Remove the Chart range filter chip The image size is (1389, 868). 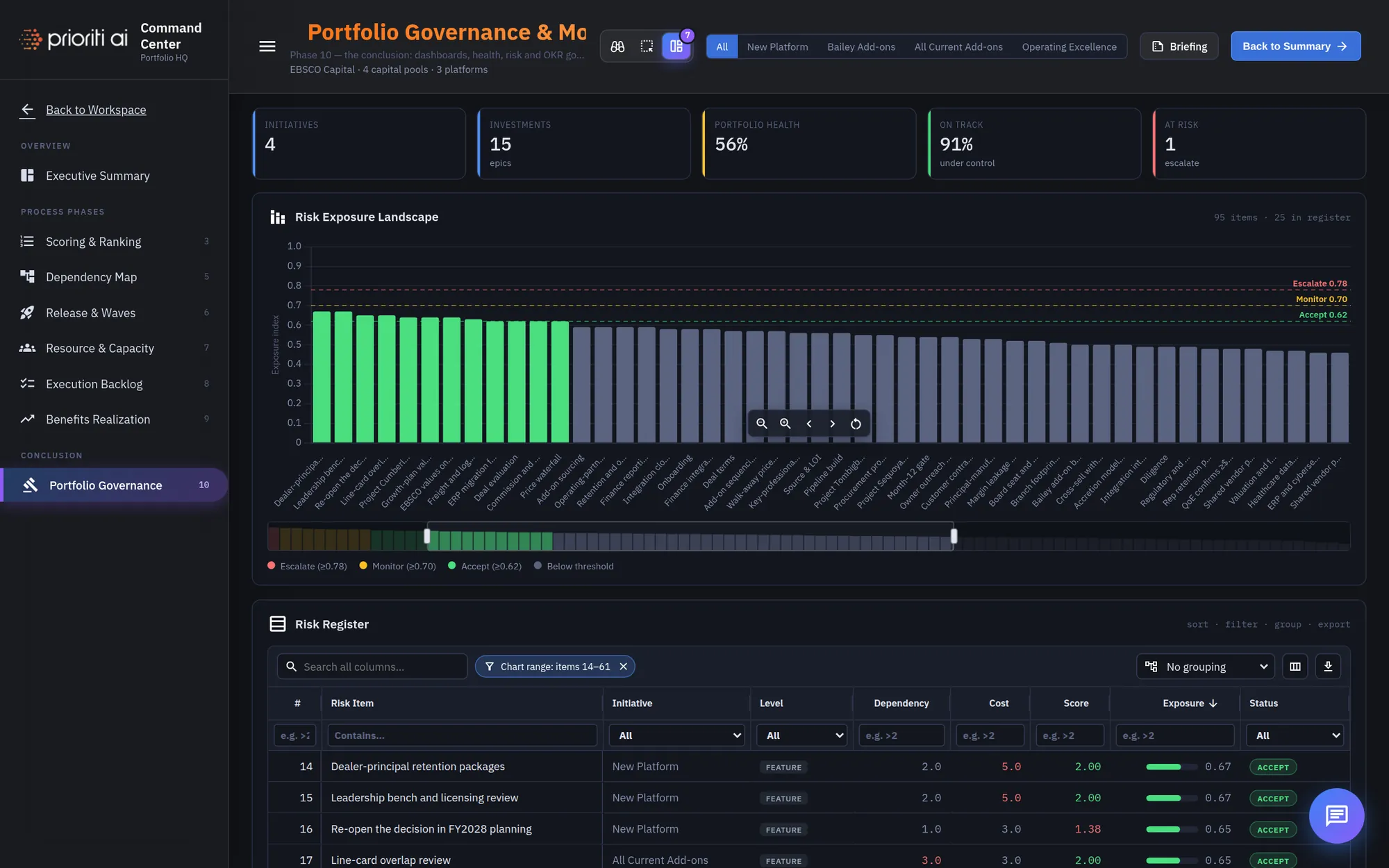pos(624,667)
